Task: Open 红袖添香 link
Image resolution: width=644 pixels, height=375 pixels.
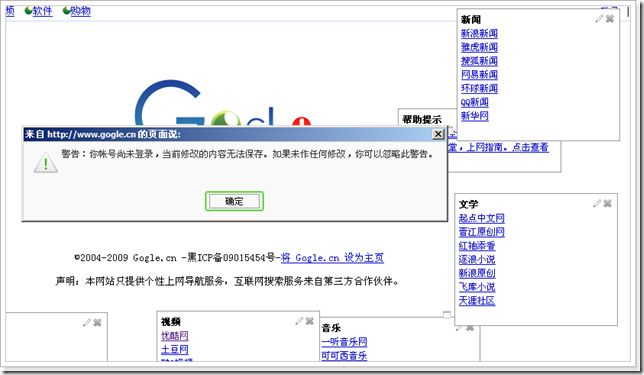Action: [477, 246]
